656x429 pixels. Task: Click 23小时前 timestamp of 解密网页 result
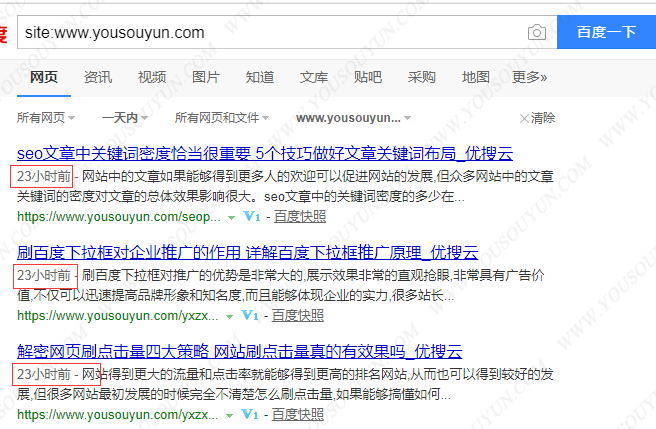[44, 374]
